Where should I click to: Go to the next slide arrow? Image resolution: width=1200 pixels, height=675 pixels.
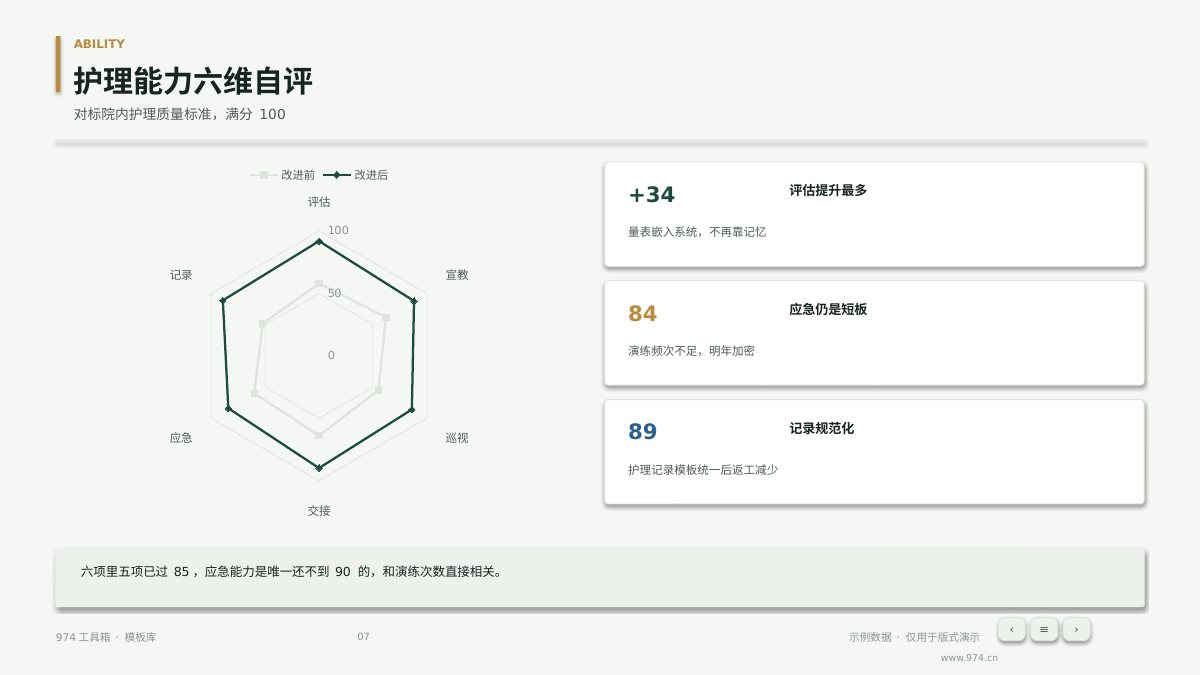1076,629
